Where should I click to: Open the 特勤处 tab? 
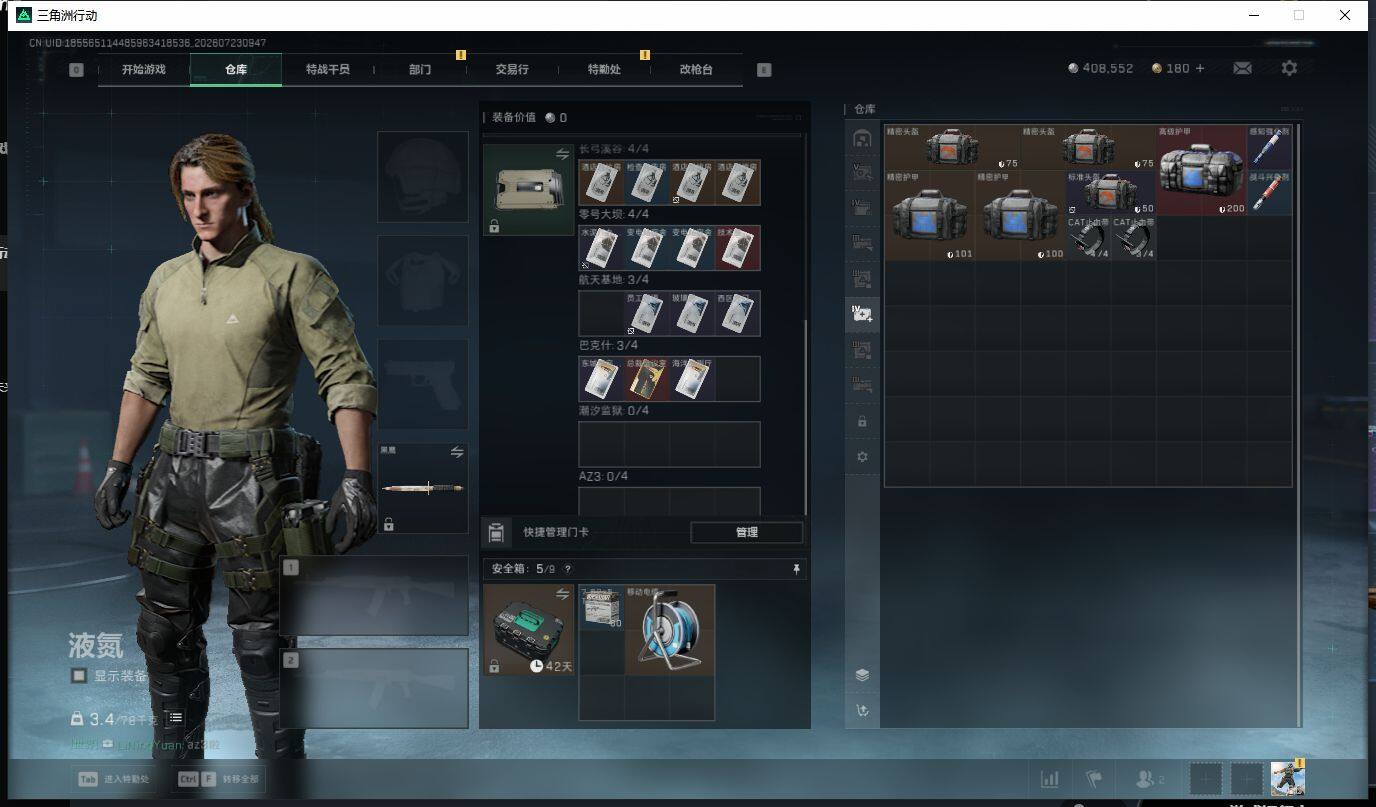(604, 69)
